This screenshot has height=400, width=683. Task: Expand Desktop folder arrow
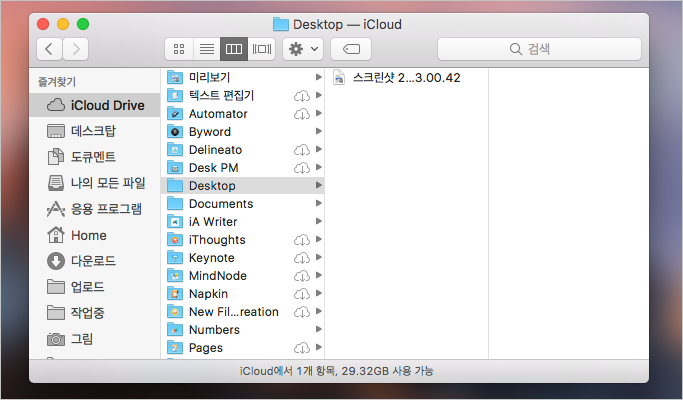pos(318,185)
